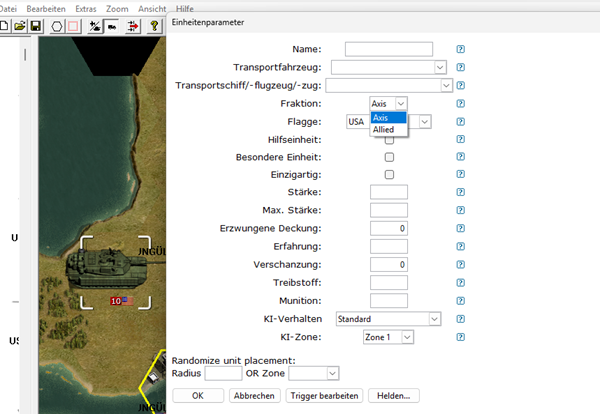Show help for the Name field
The image size is (600, 414).
coord(460,49)
